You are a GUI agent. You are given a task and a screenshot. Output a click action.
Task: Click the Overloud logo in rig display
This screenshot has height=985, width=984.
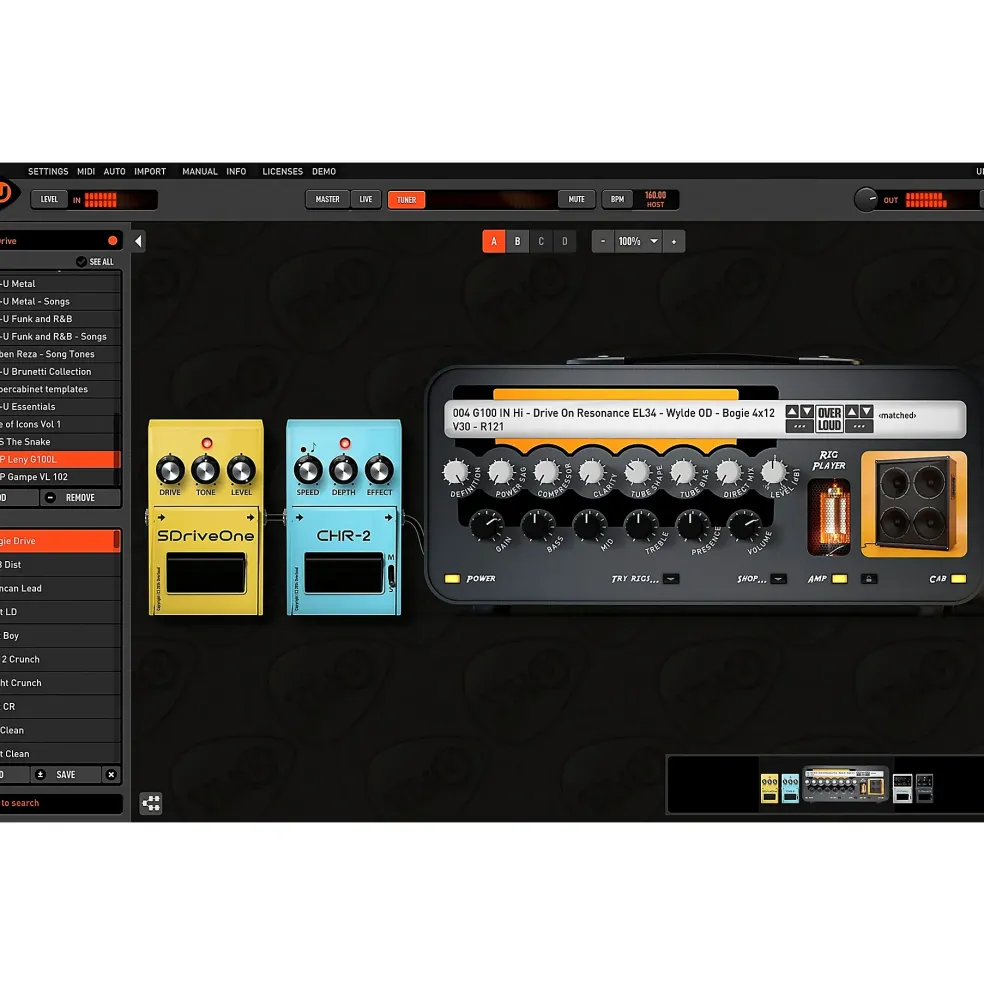829,419
